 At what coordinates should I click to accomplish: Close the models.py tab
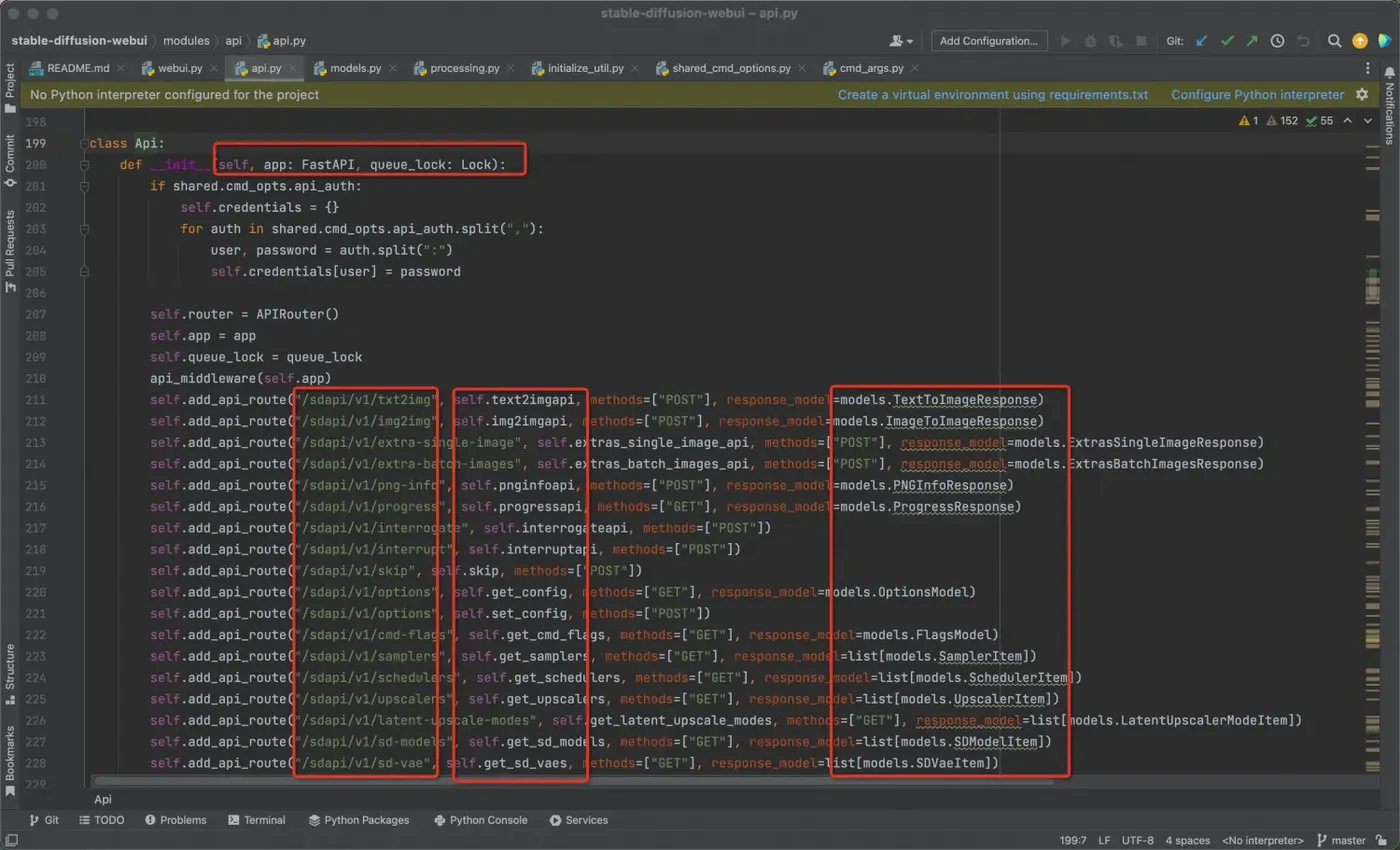[391, 69]
